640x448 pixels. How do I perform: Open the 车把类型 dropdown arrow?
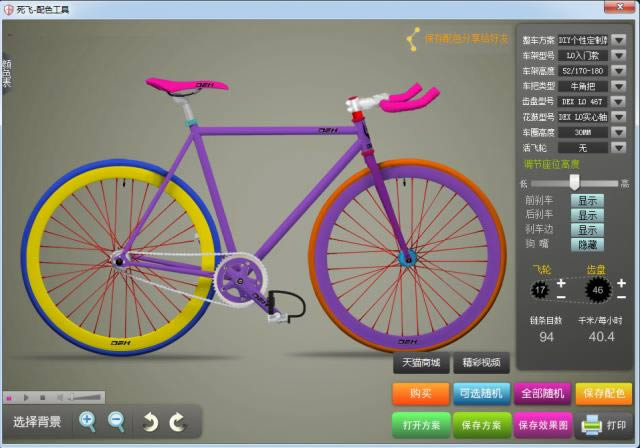pyautogui.click(x=619, y=86)
